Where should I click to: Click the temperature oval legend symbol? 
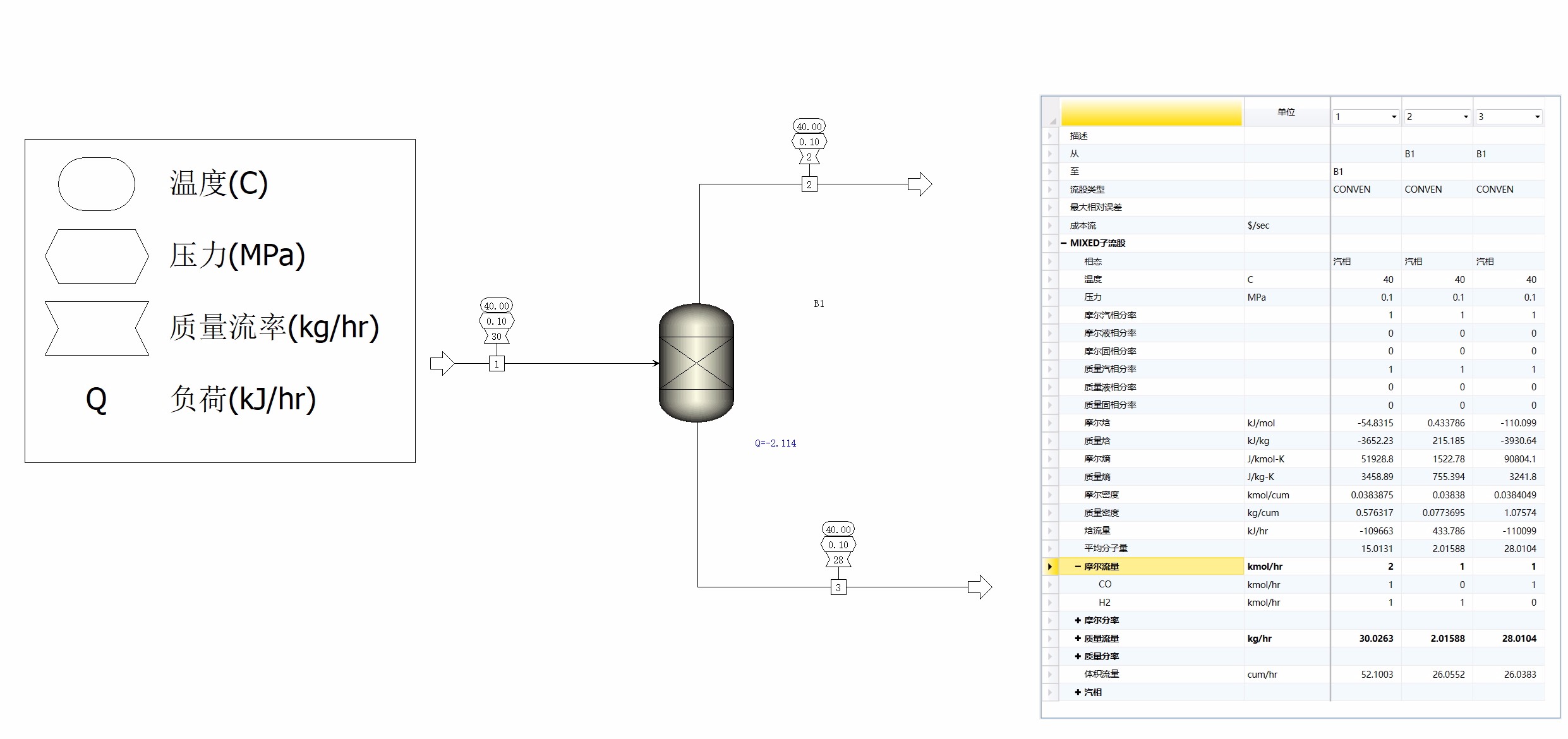tap(97, 184)
